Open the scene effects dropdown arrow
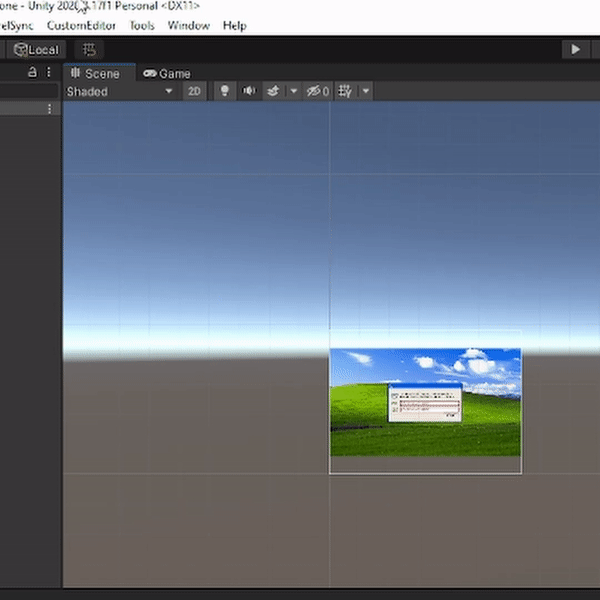Viewport: 600px width, 600px height. pyautogui.click(x=293, y=91)
